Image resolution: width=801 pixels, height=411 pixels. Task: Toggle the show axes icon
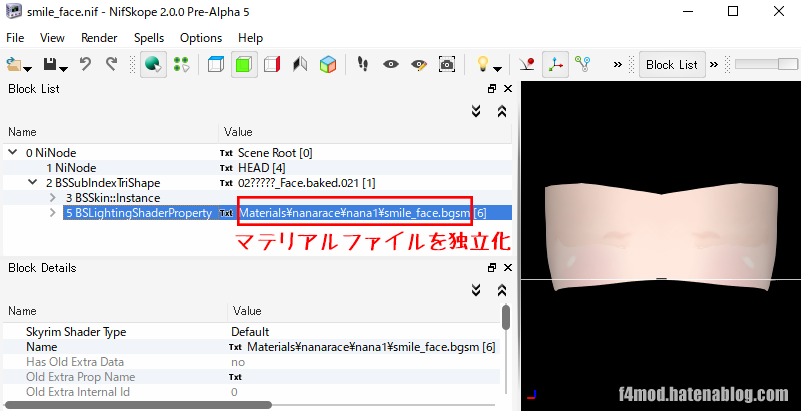555,64
